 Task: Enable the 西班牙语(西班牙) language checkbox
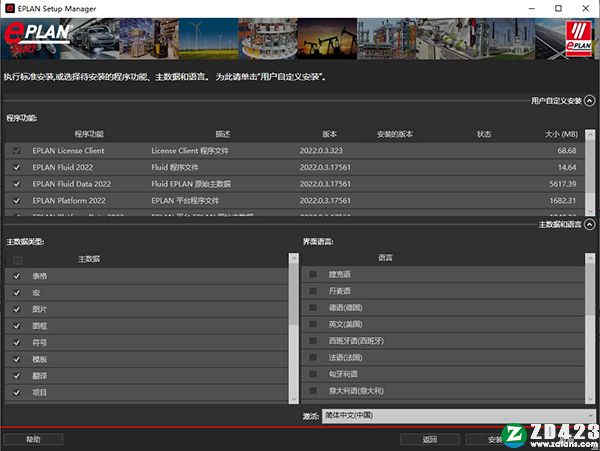pyautogui.click(x=313, y=341)
